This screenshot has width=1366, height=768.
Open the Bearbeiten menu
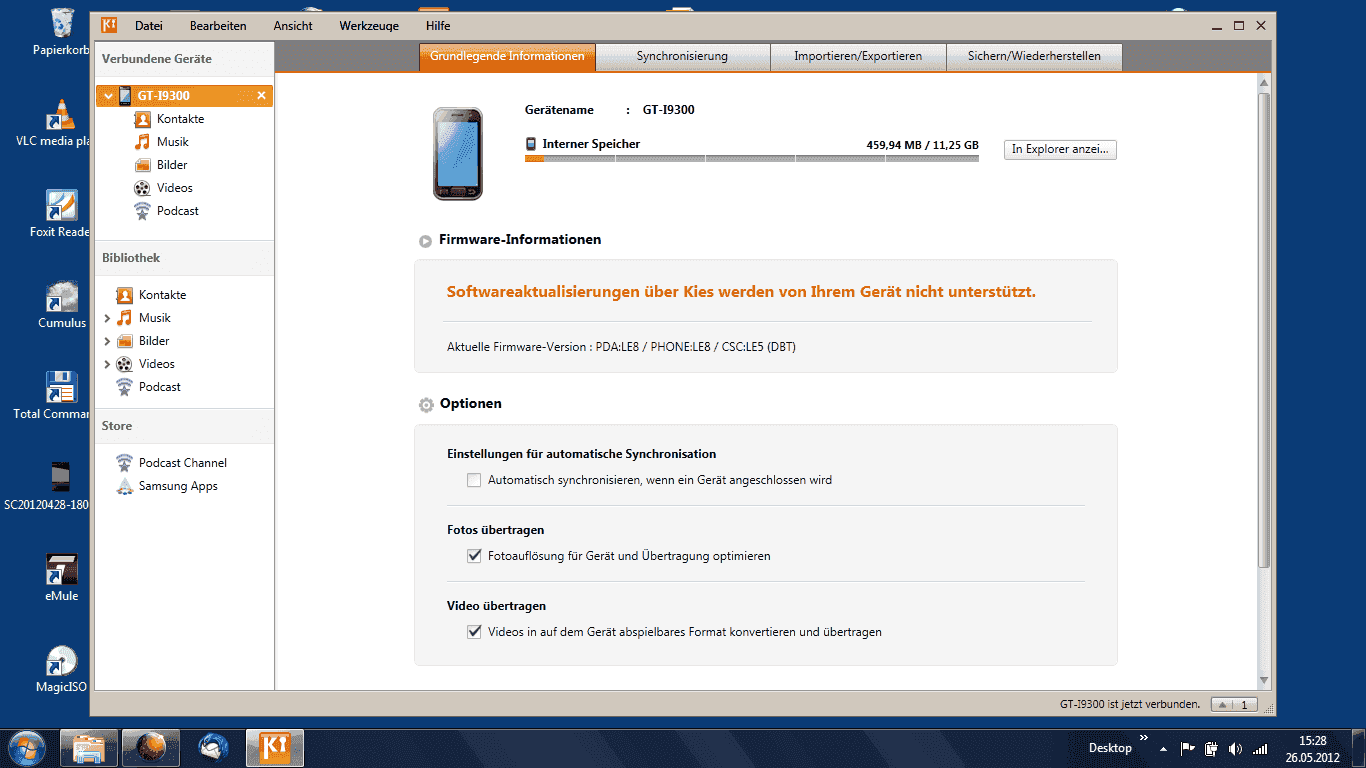218,26
